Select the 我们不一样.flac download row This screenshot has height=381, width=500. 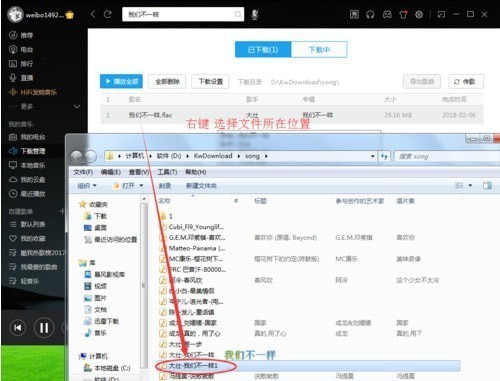point(292,115)
